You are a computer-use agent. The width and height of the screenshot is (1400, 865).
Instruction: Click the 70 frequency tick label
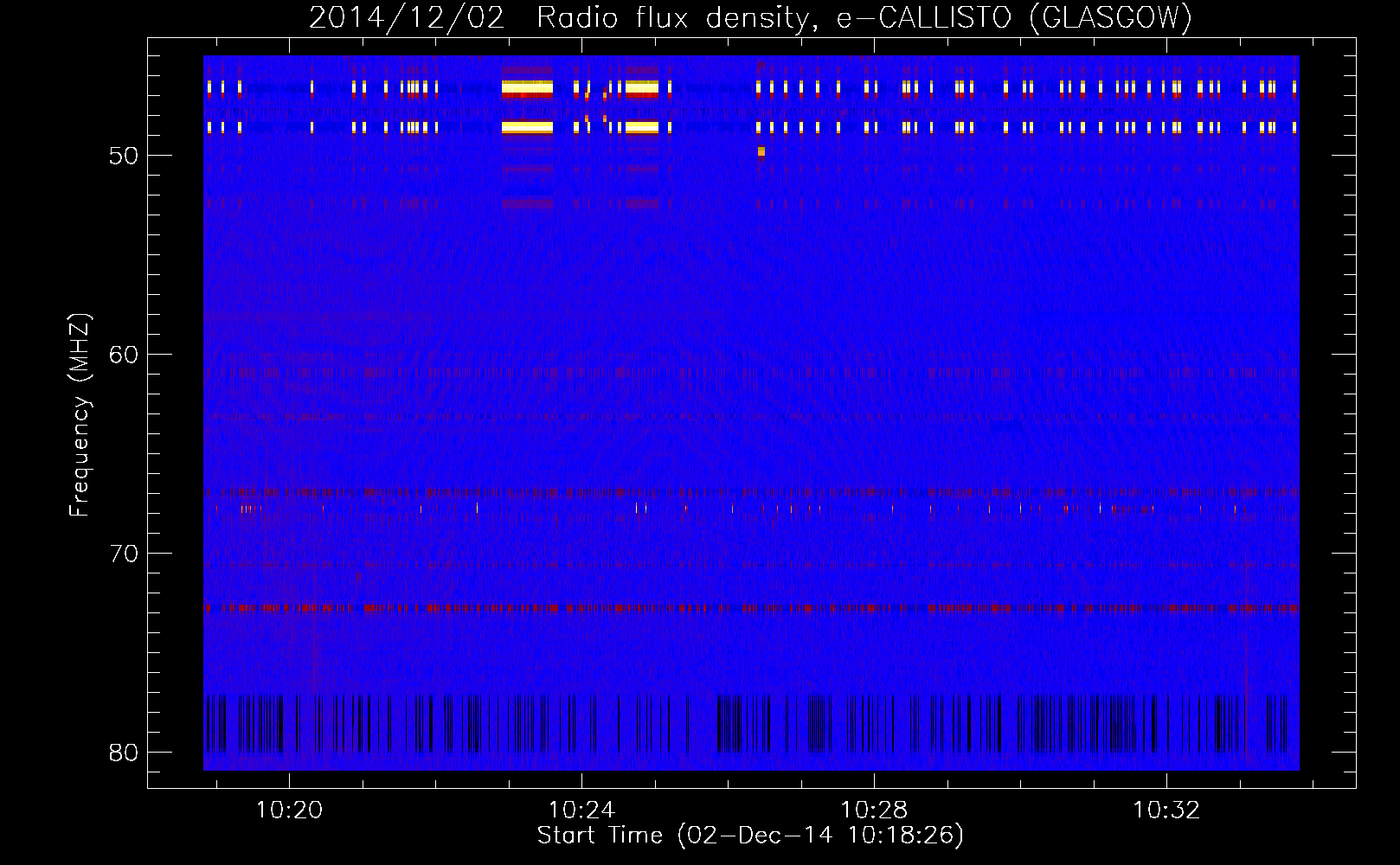[x=124, y=554]
